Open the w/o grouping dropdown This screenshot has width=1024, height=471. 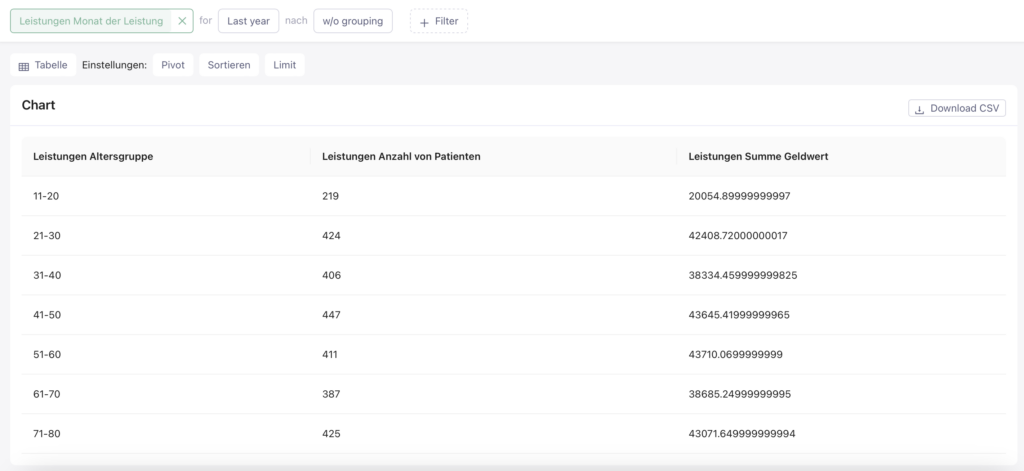click(353, 21)
